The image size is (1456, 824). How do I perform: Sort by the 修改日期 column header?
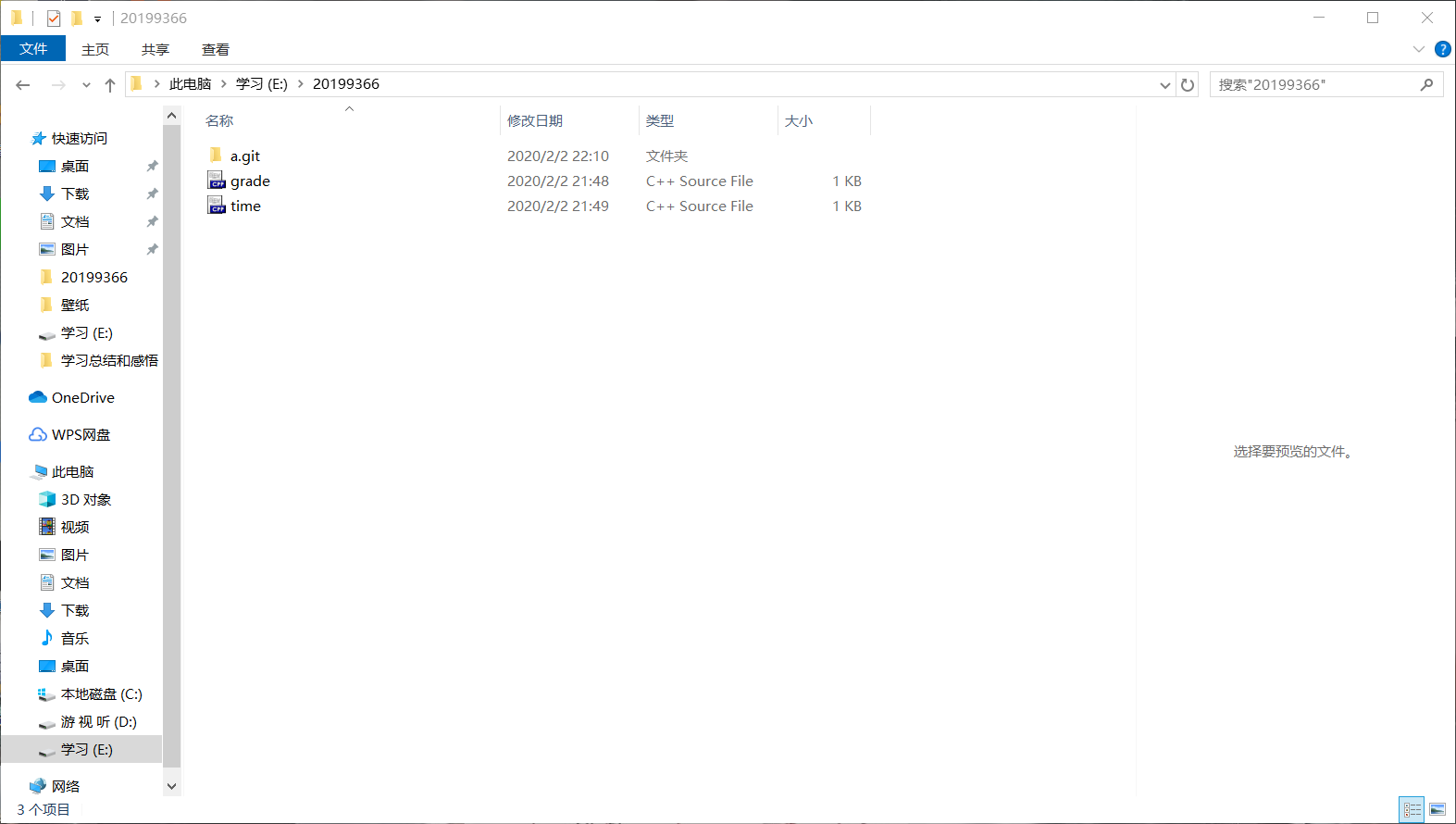coord(535,121)
